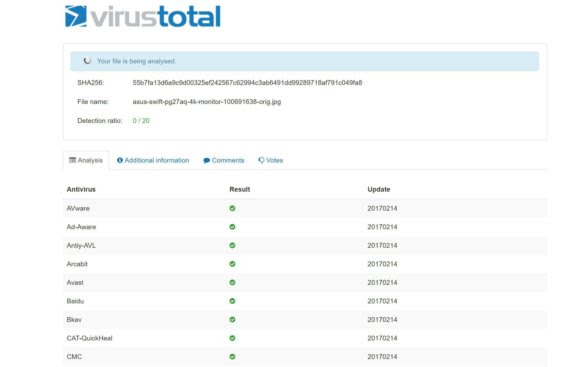Image resolution: width=580 pixels, height=367 pixels.
Task: Click the Bkav antivirus name
Action: point(74,319)
